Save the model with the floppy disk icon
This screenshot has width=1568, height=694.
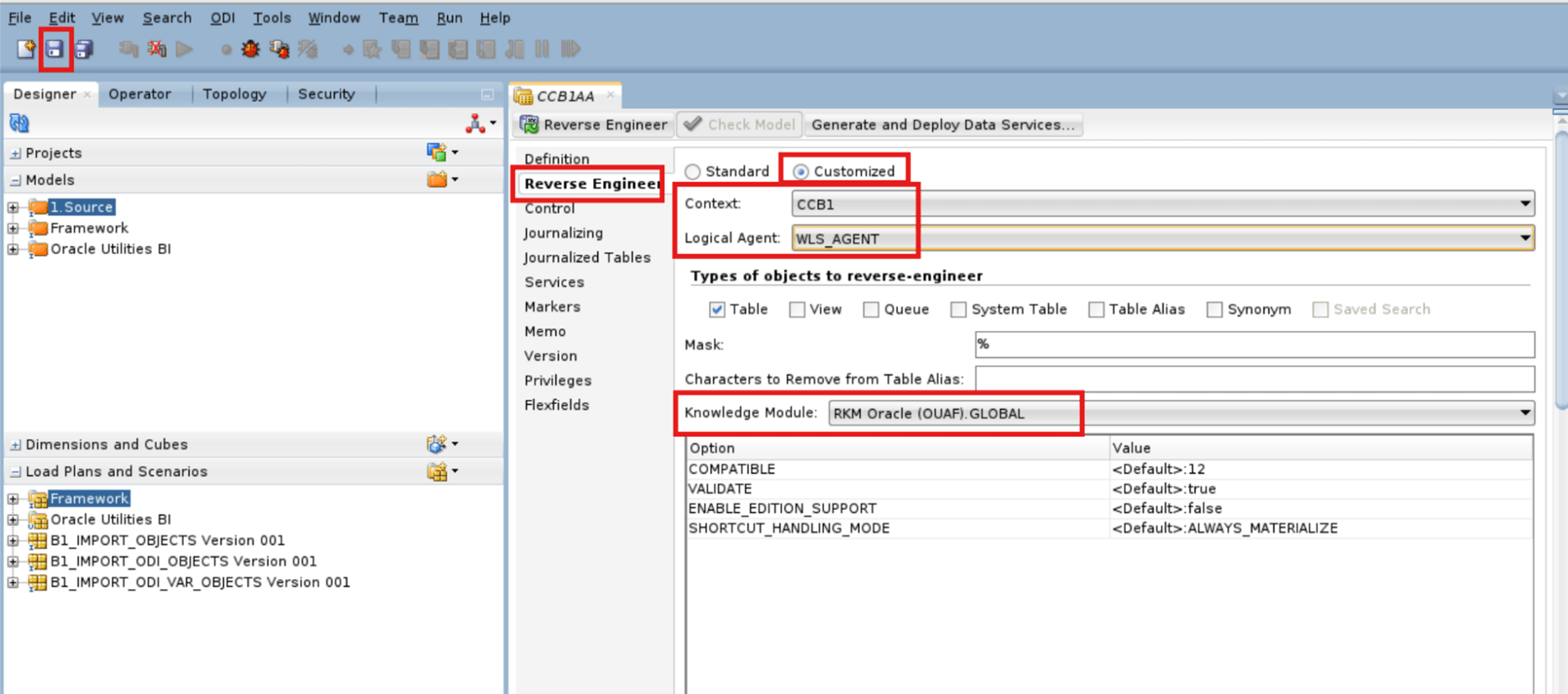tap(55, 49)
